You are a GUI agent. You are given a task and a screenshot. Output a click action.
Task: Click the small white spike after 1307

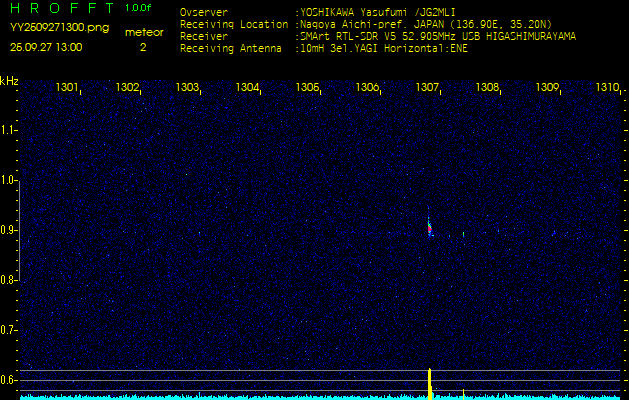click(x=463, y=391)
